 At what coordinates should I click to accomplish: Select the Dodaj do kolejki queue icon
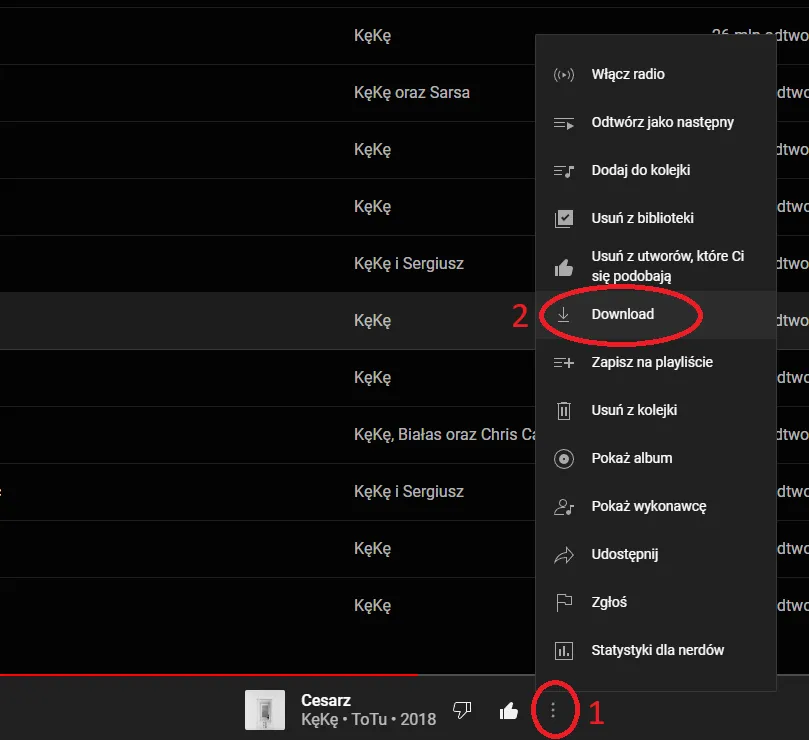[x=563, y=170]
